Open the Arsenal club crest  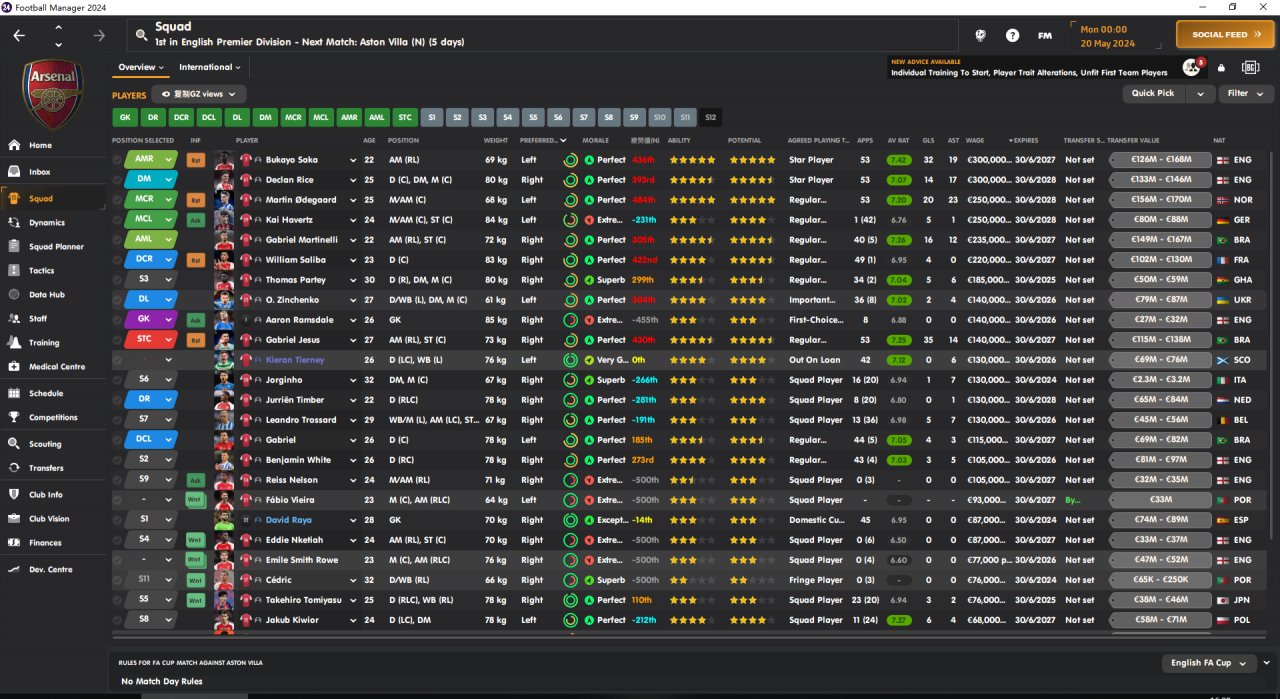53,94
